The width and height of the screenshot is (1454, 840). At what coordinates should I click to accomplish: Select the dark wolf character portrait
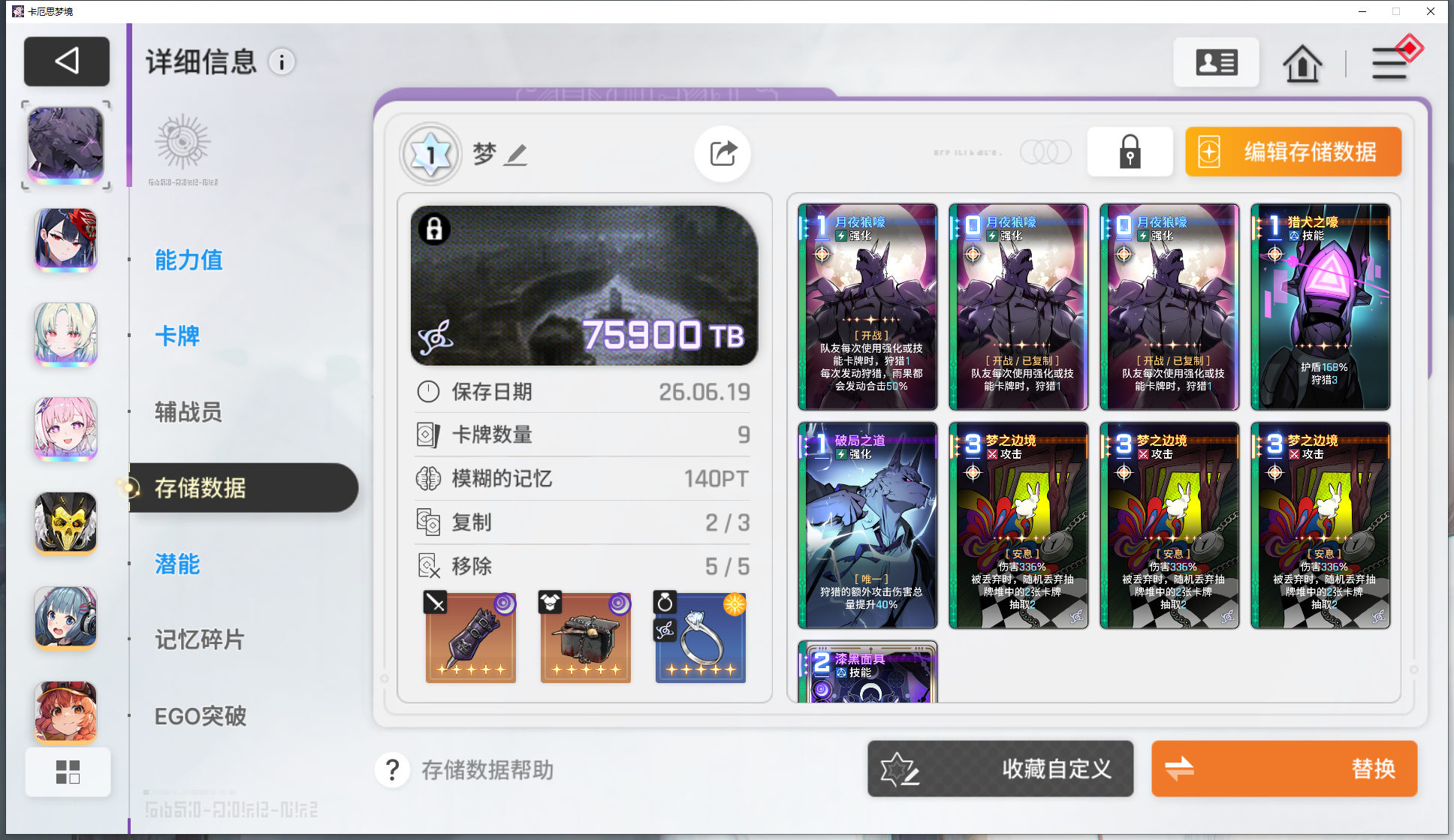click(x=66, y=145)
